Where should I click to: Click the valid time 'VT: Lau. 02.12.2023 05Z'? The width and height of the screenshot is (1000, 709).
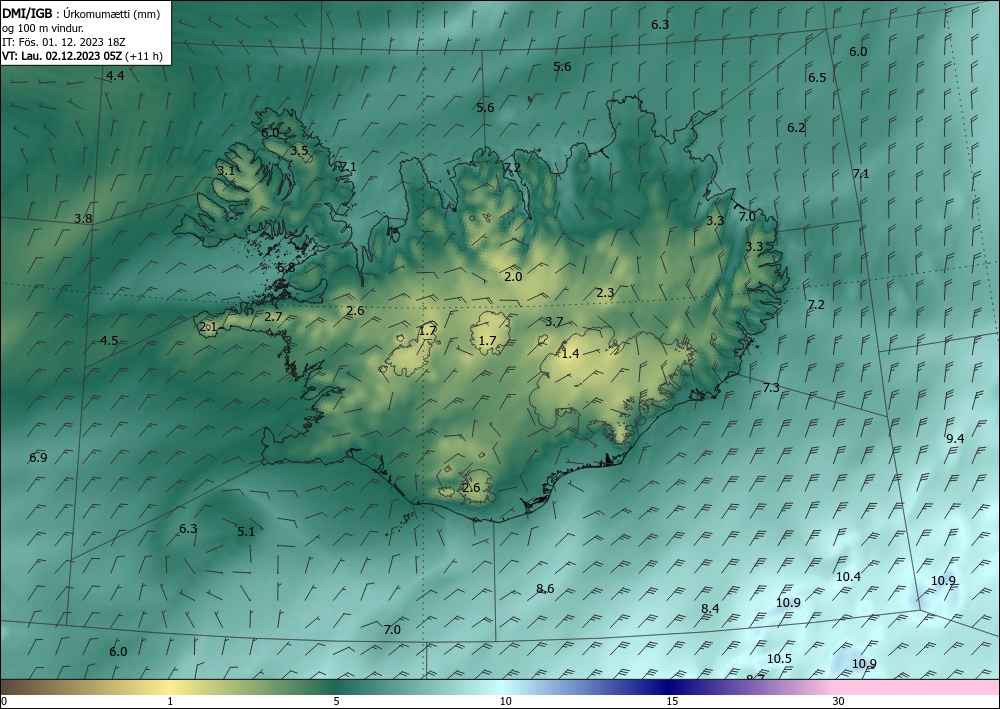[x=62, y=56]
